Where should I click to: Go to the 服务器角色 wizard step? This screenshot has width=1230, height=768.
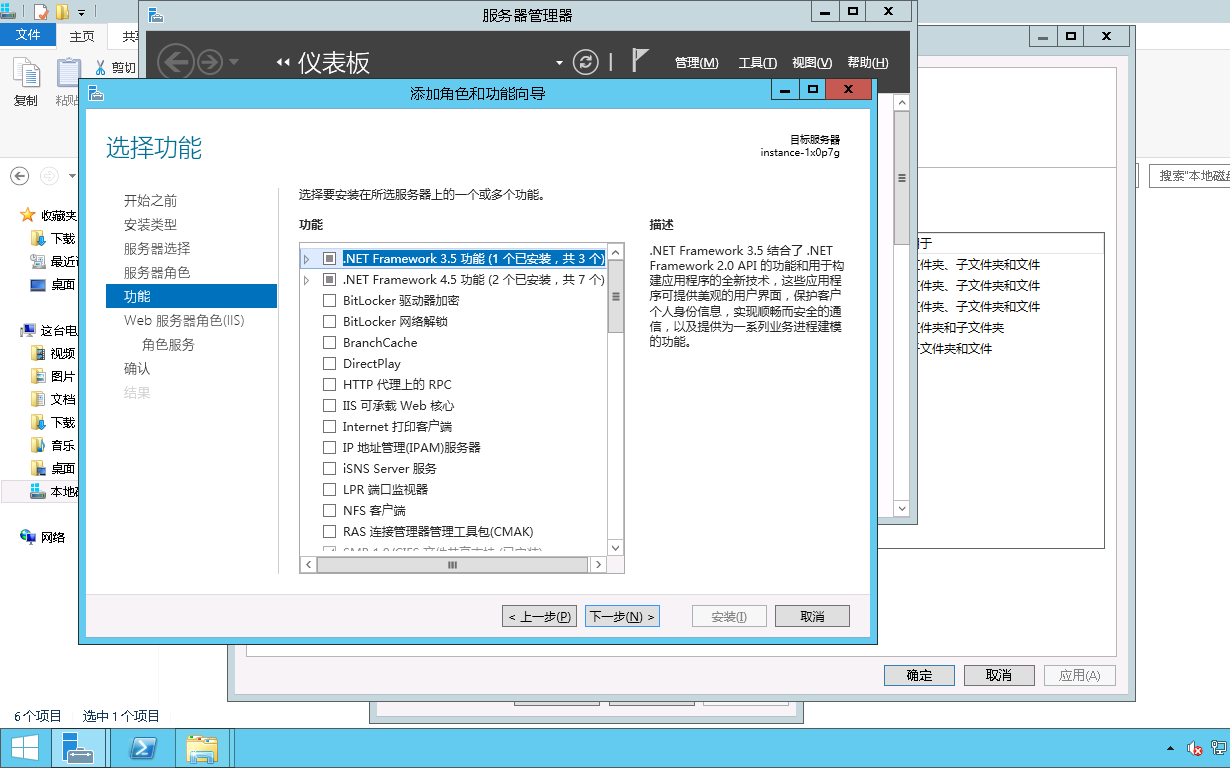157,272
